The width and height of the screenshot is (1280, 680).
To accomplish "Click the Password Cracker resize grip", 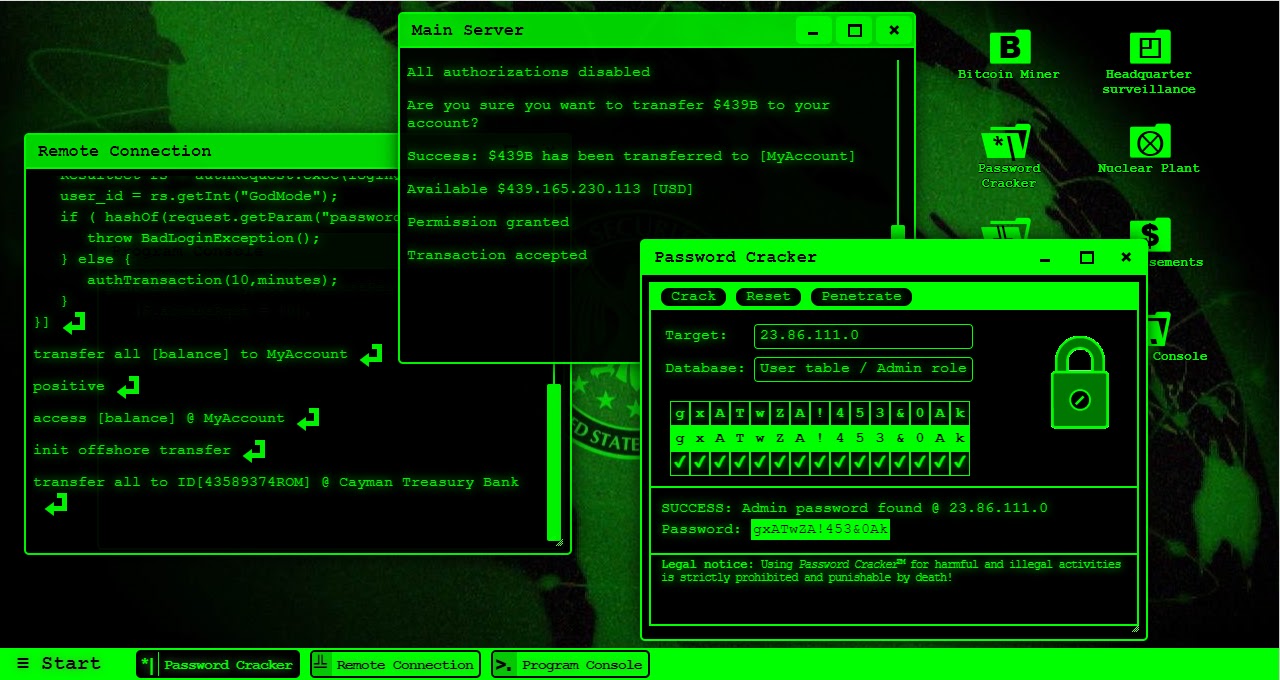I will tap(1135, 629).
